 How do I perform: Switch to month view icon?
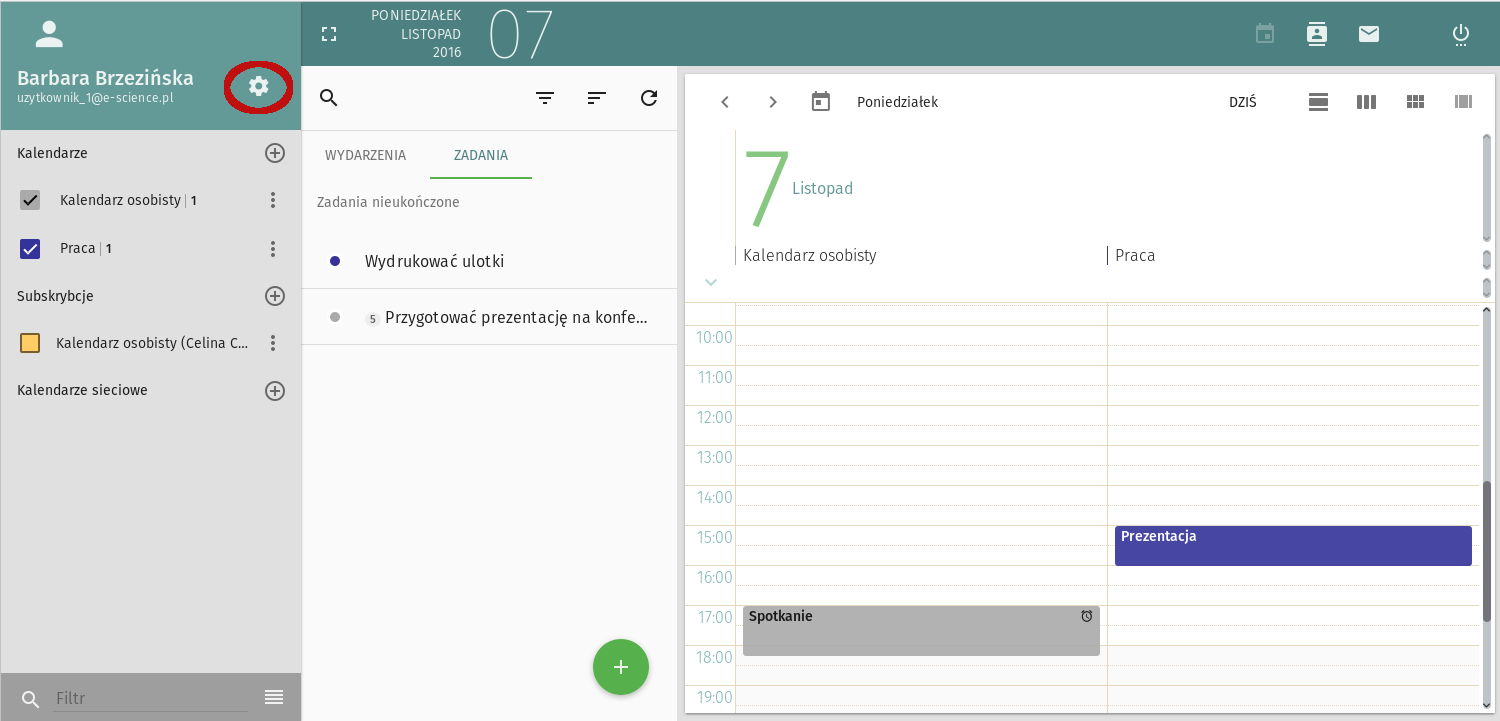1415,102
